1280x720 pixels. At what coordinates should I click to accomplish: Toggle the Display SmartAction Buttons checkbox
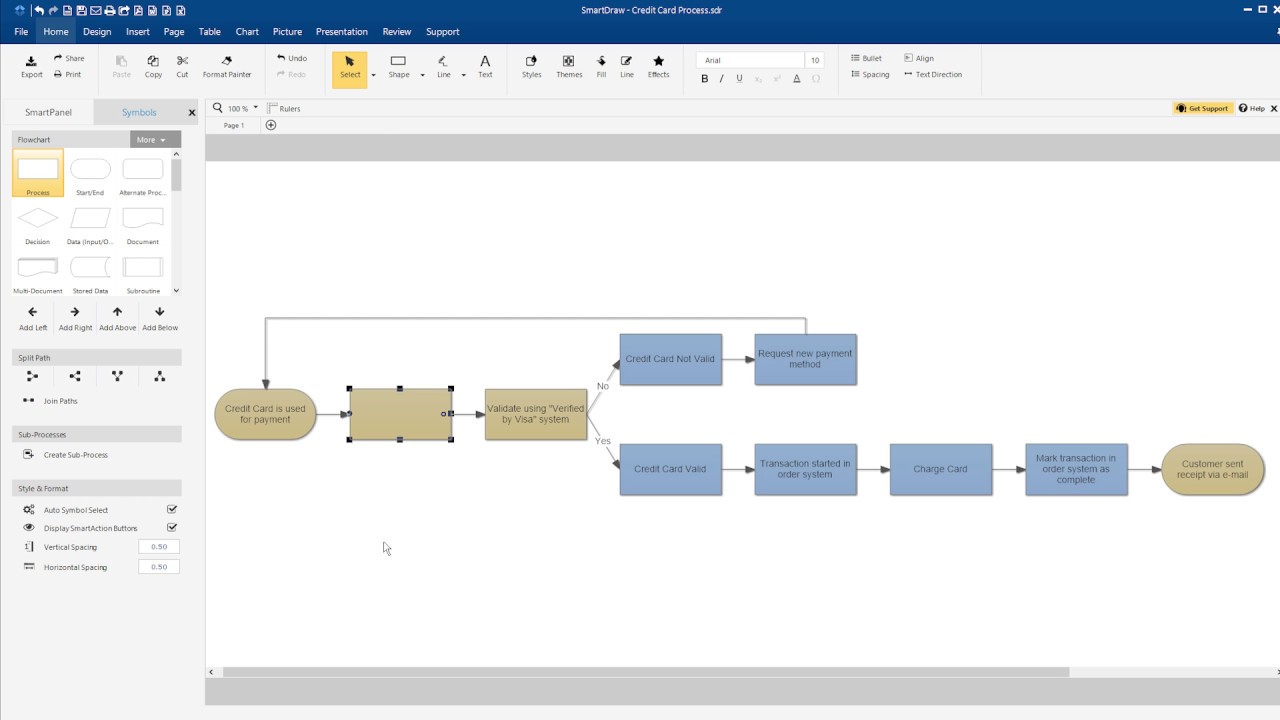click(172, 527)
